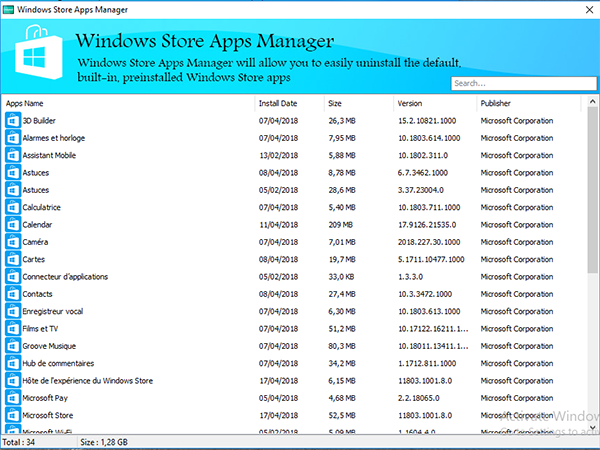Close the Windows Store Apps Manager window
The height and width of the screenshot is (450, 600).
click(x=589, y=10)
